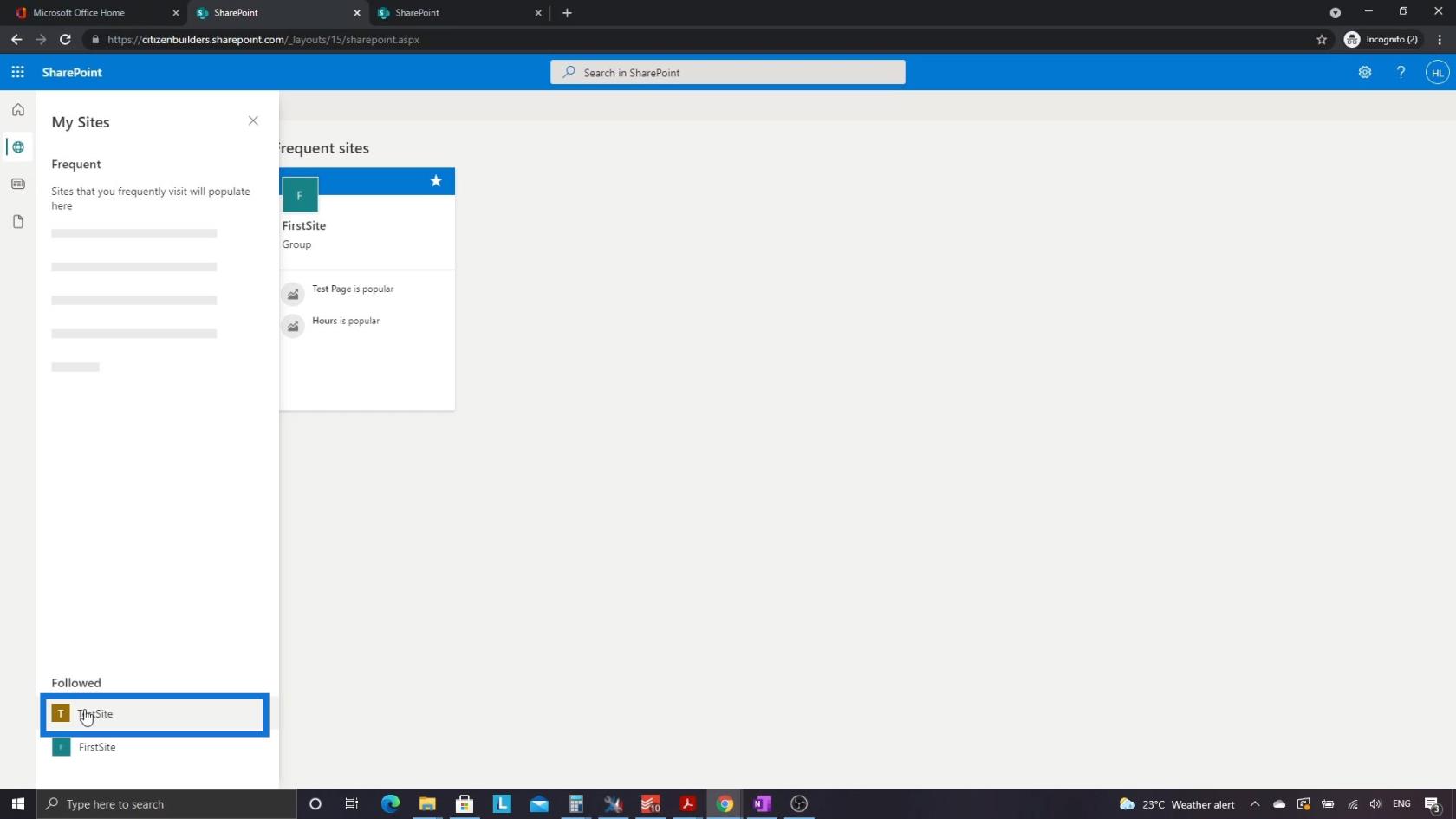This screenshot has width=1456, height=819.
Task: Select the My Sites globe icon
Action: [18, 147]
